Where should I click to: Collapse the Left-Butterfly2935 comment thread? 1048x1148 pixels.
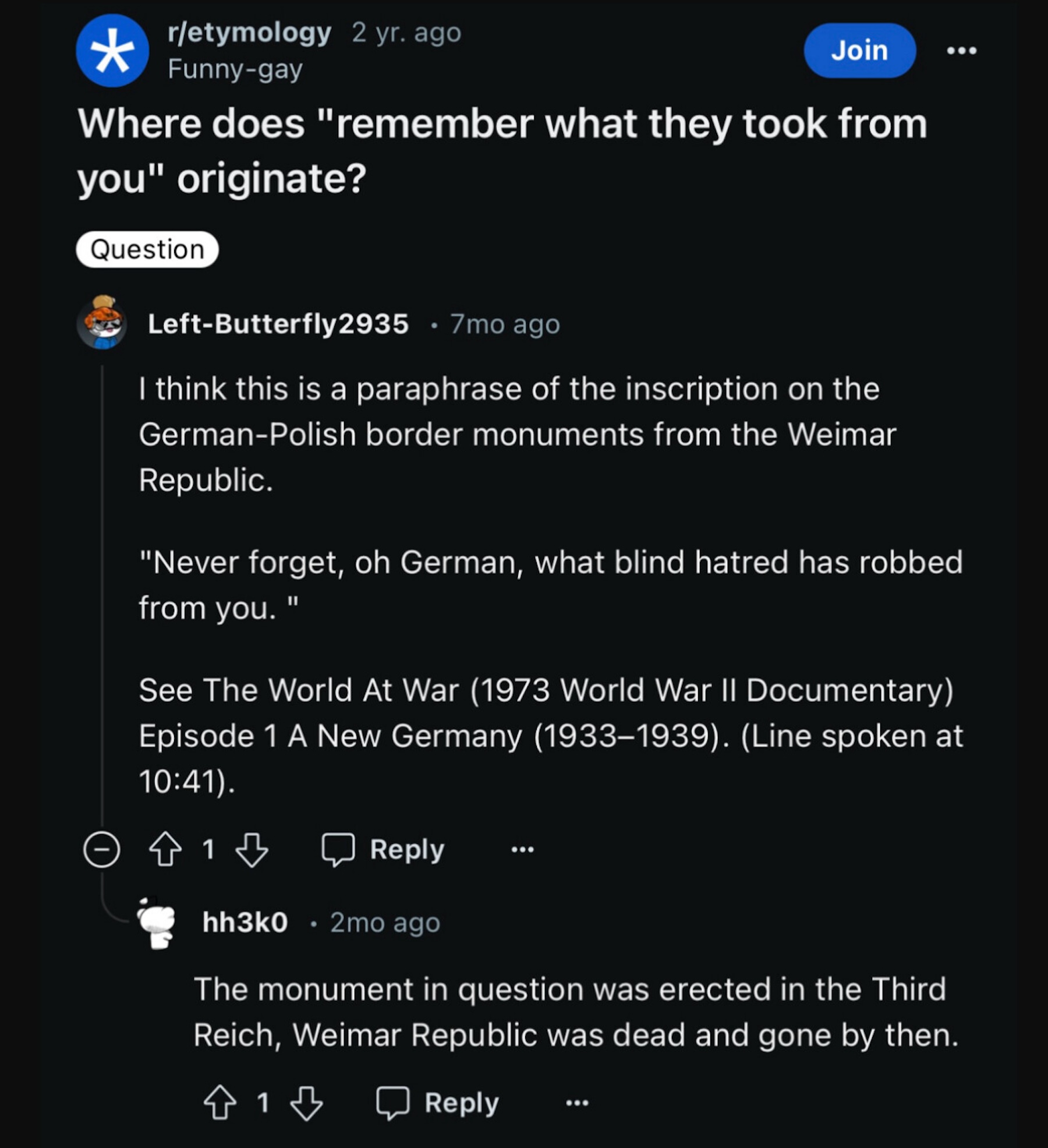(102, 849)
